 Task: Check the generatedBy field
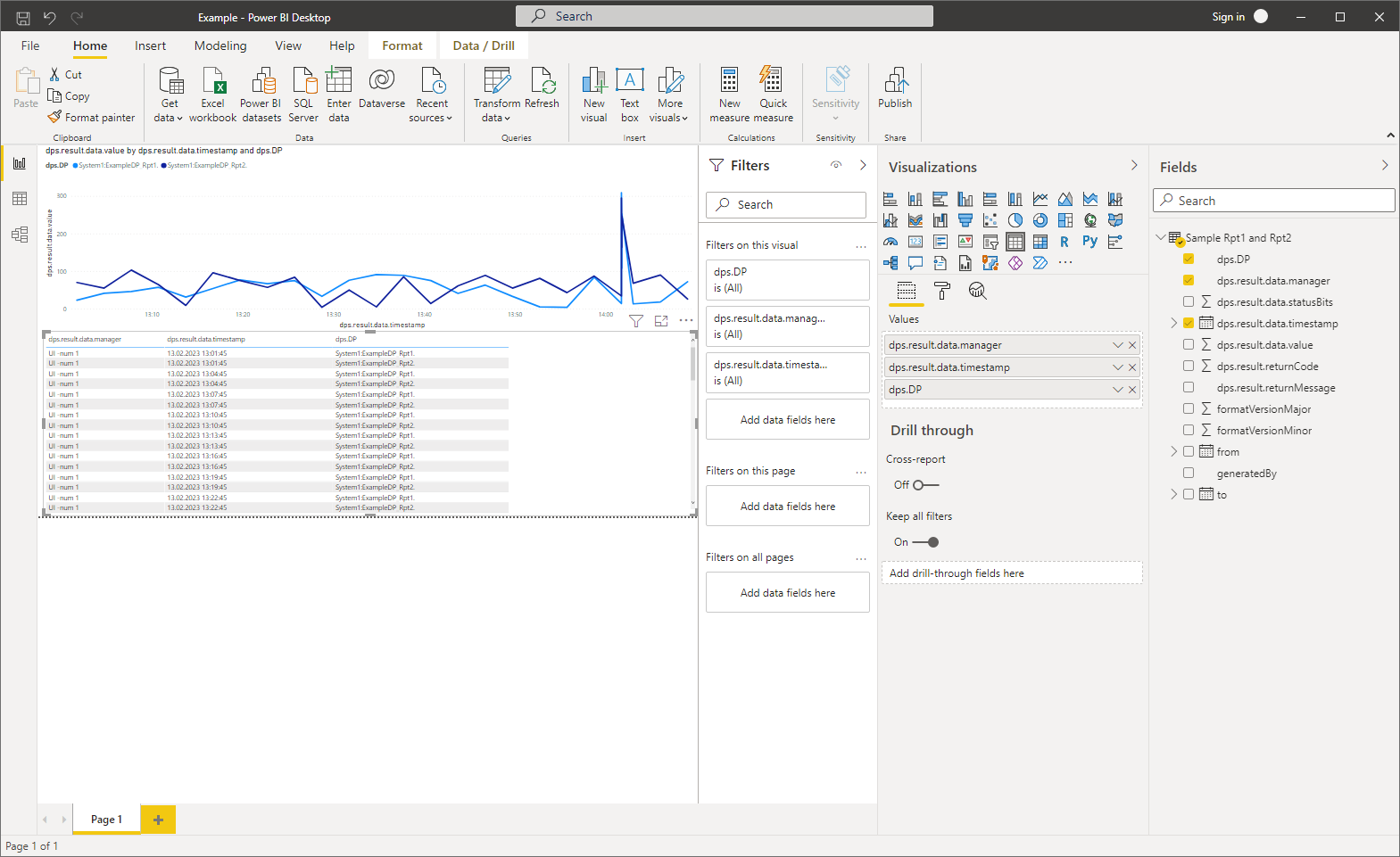tap(1189, 474)
